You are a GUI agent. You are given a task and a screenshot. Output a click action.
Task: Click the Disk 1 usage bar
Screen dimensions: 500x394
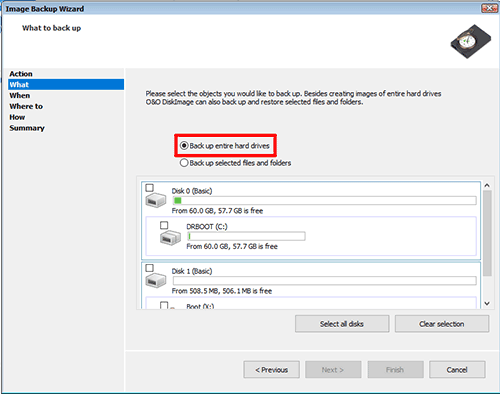324,281
